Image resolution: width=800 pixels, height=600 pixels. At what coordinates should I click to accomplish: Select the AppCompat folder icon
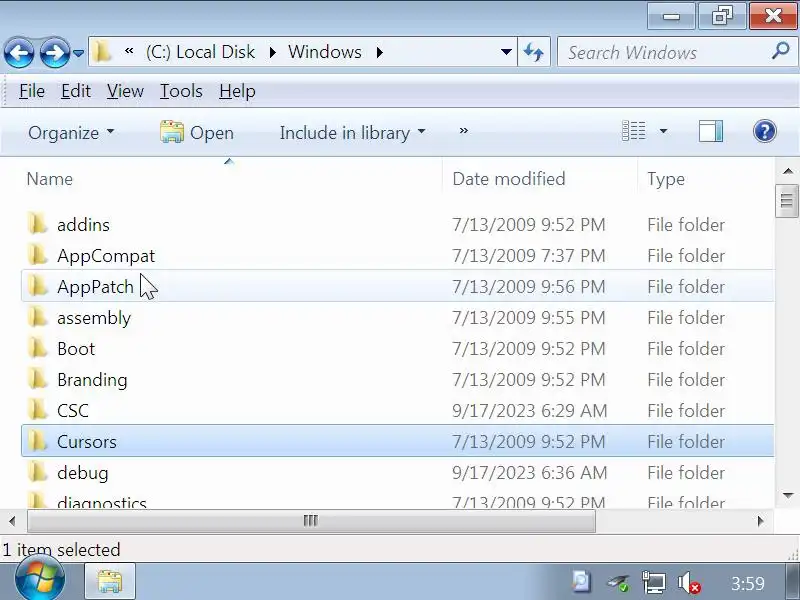[37, 255]
